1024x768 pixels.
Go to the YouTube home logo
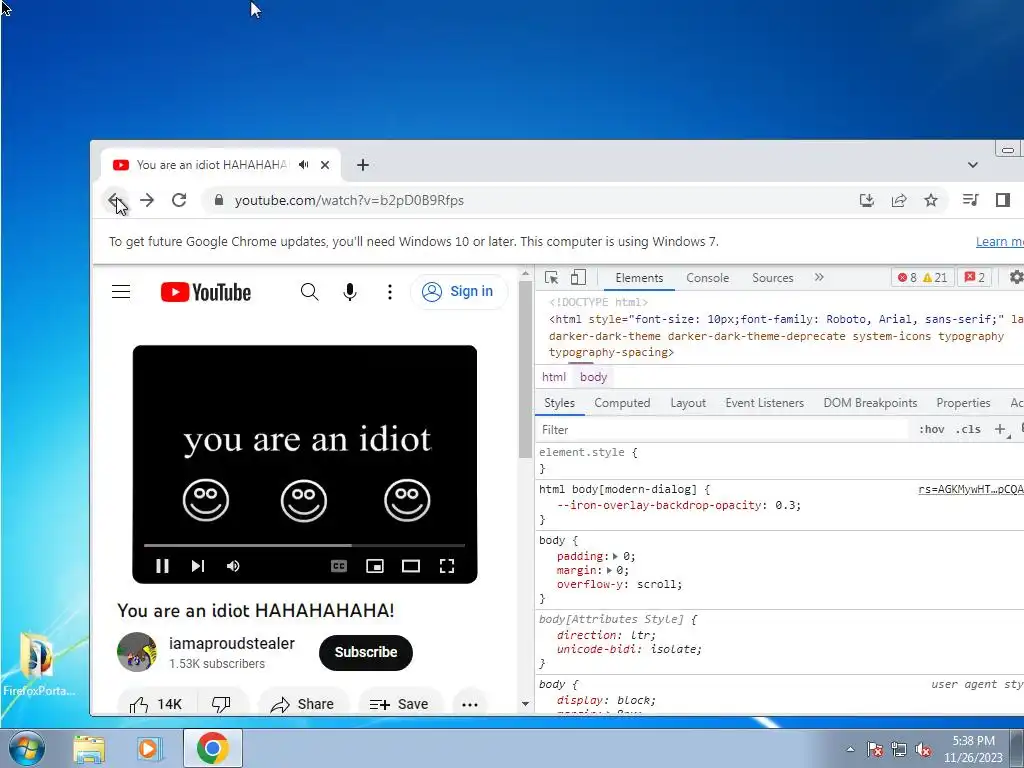pos(206,292)
